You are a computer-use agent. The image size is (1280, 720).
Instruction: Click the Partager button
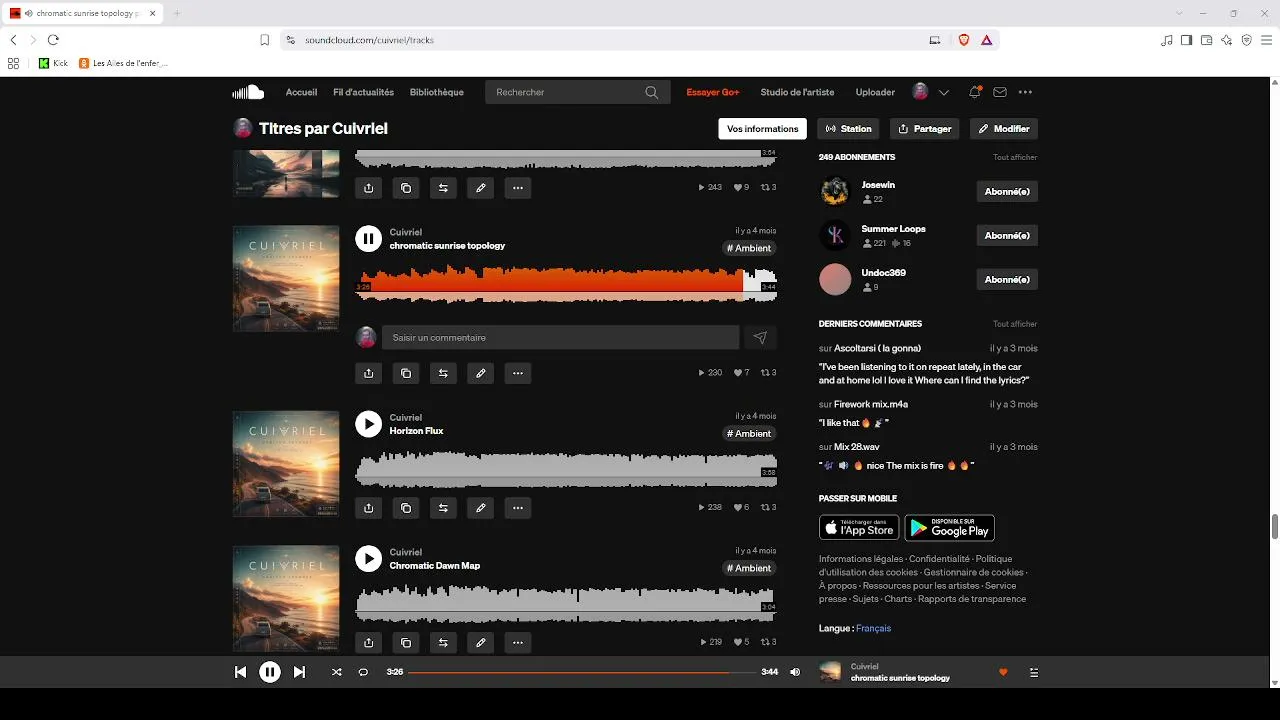tap(925, 129)
